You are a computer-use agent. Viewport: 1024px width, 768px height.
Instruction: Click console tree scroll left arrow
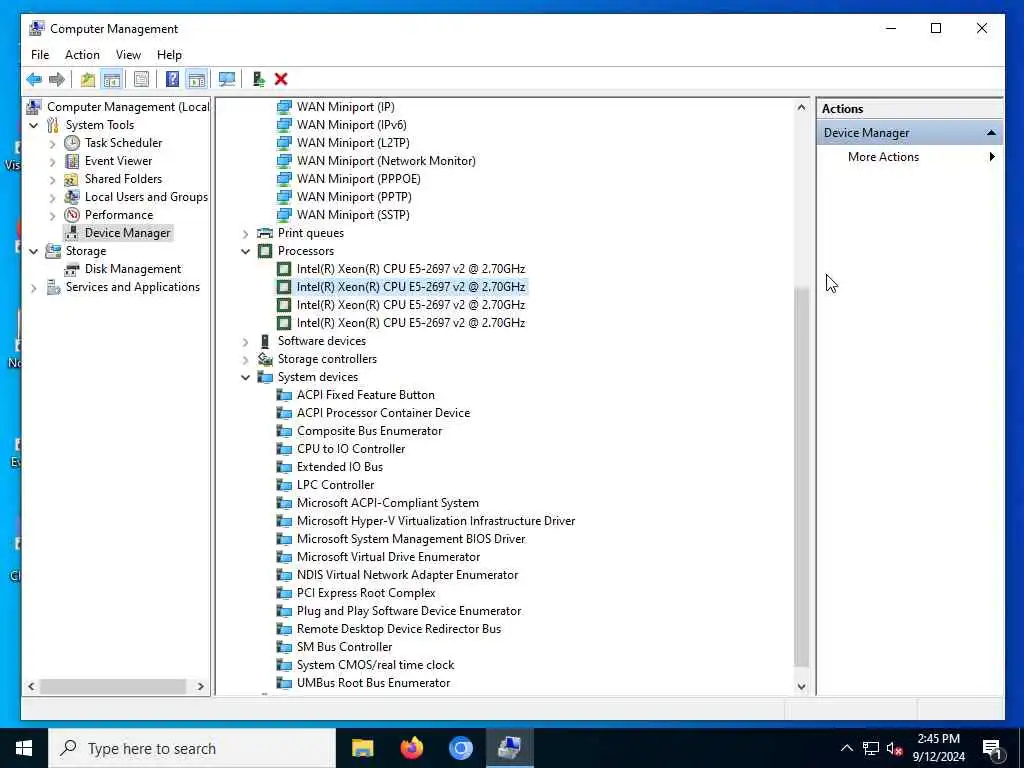tap(31, 687)
